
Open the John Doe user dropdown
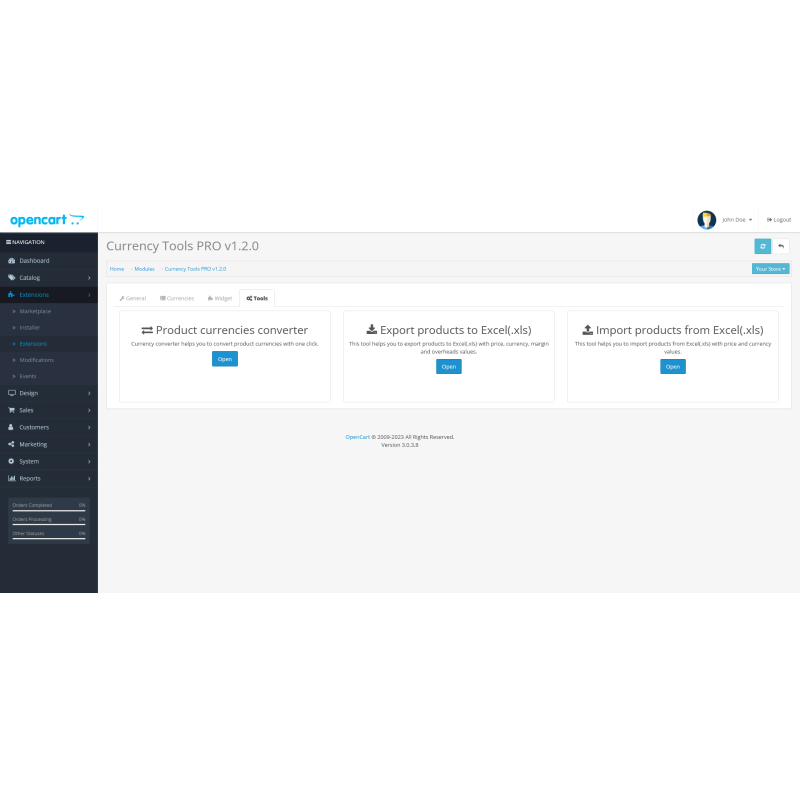[x=737, y=219]
